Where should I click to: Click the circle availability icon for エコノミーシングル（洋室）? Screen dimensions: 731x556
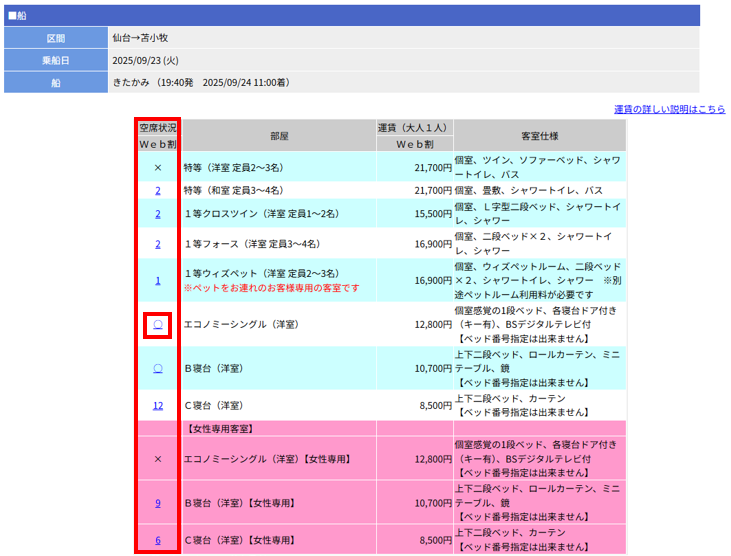[x=158, y=325]
